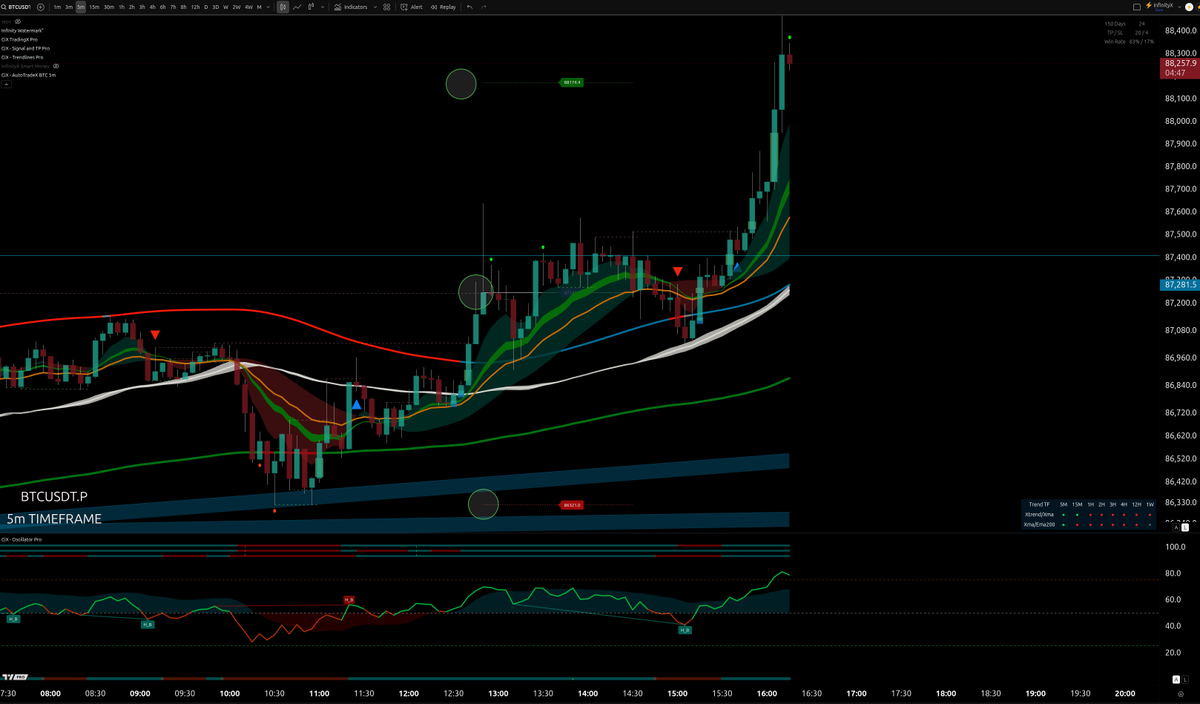The image size is (1200, 704).
Task: Click the green 88174.4 take-profit label
Action: [572, 82]
